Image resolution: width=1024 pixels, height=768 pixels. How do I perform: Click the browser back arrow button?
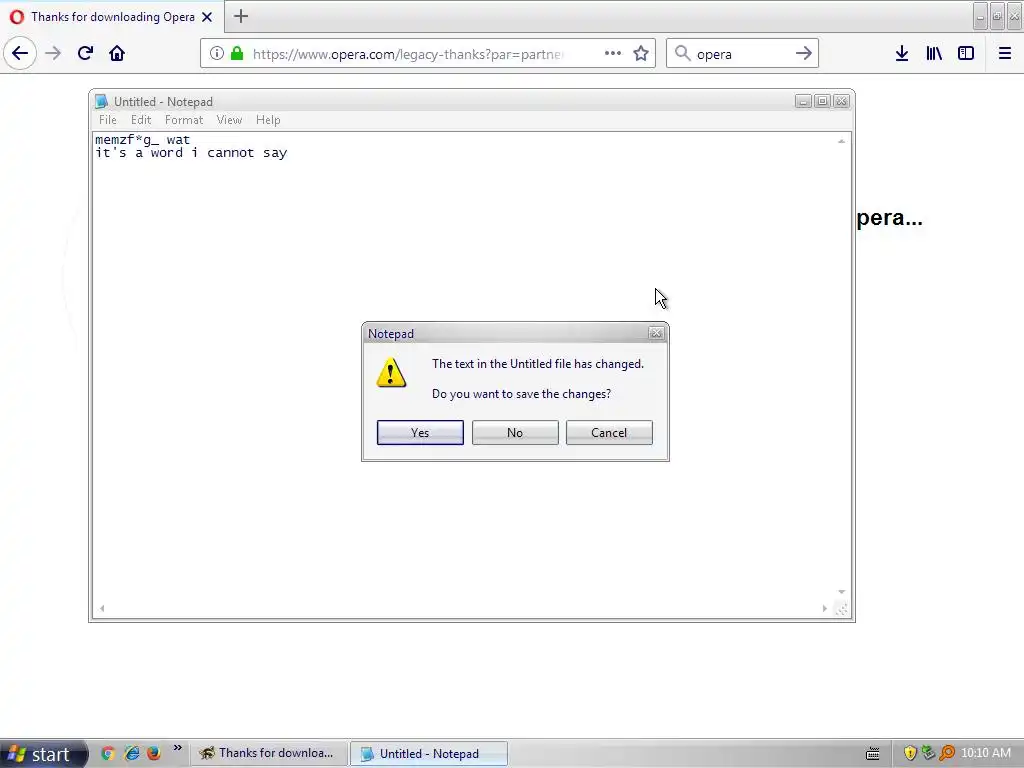click(x=20, y=53)
